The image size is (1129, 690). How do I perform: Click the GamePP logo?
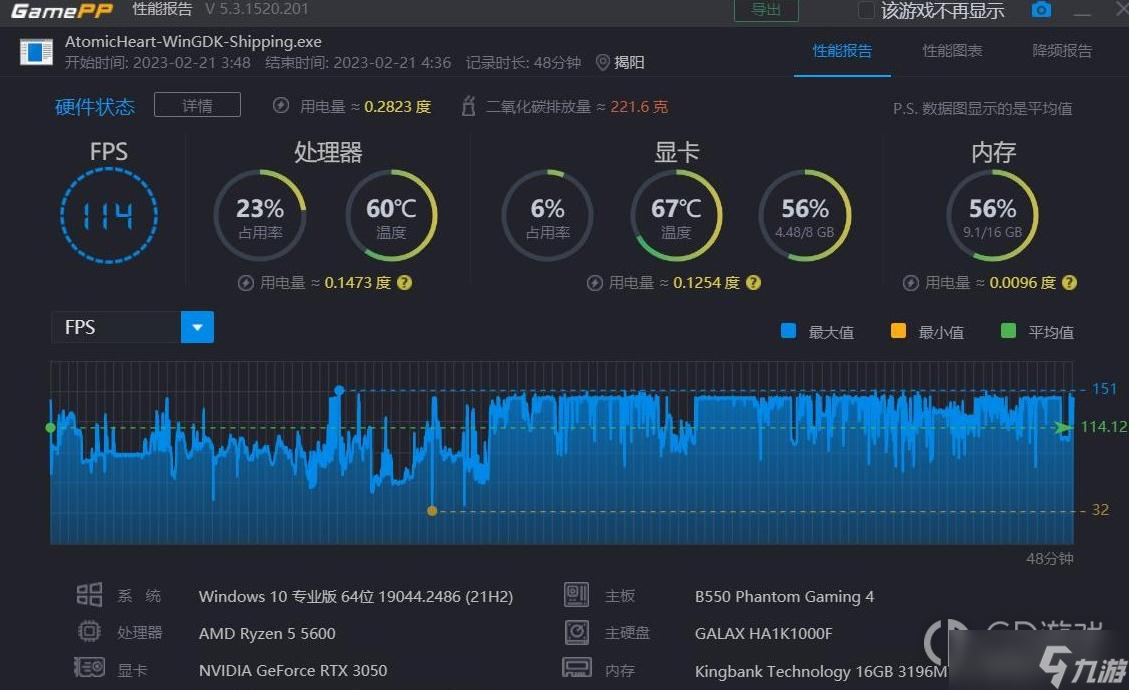(x=62, y=10)
